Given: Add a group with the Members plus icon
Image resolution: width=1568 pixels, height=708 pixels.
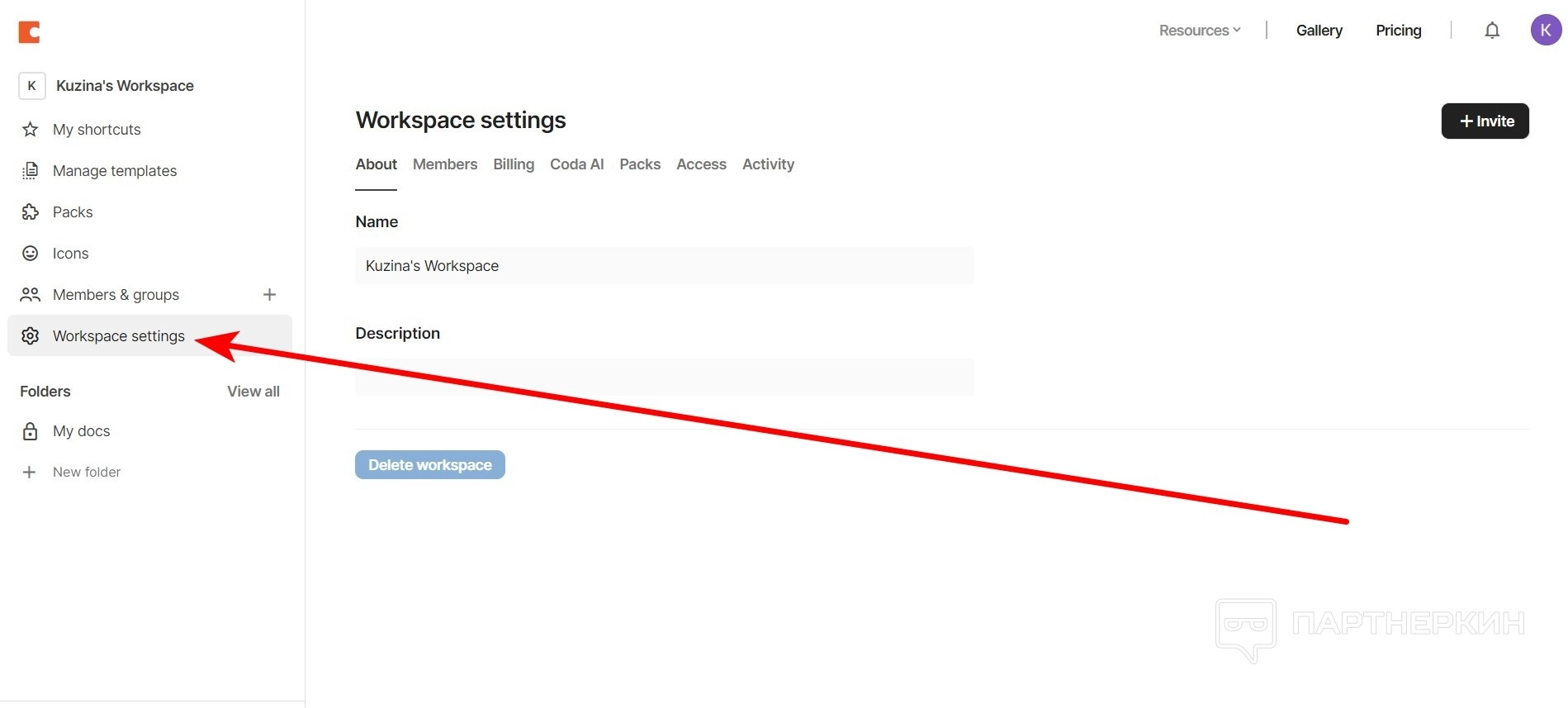Looking at the screenshot, I should tap(269, 295).
